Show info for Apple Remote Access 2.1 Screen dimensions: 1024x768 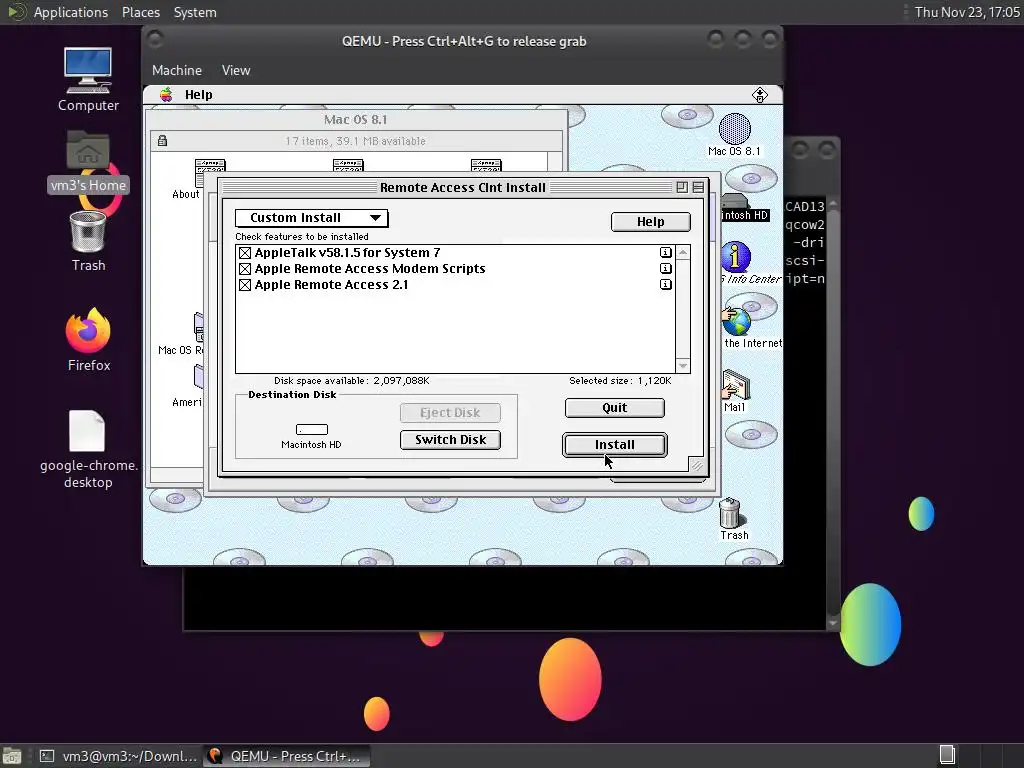(x=665, y=285)
